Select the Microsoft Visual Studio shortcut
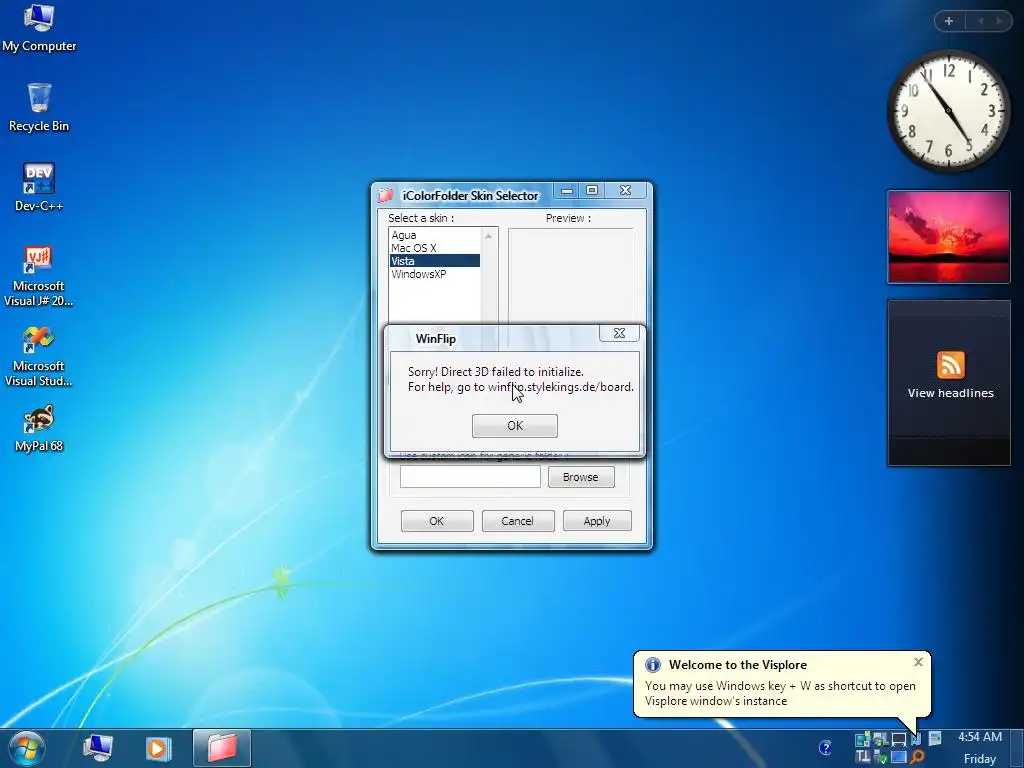The image size is (1024, 768). pyautogui.click(x=39, y=357)
